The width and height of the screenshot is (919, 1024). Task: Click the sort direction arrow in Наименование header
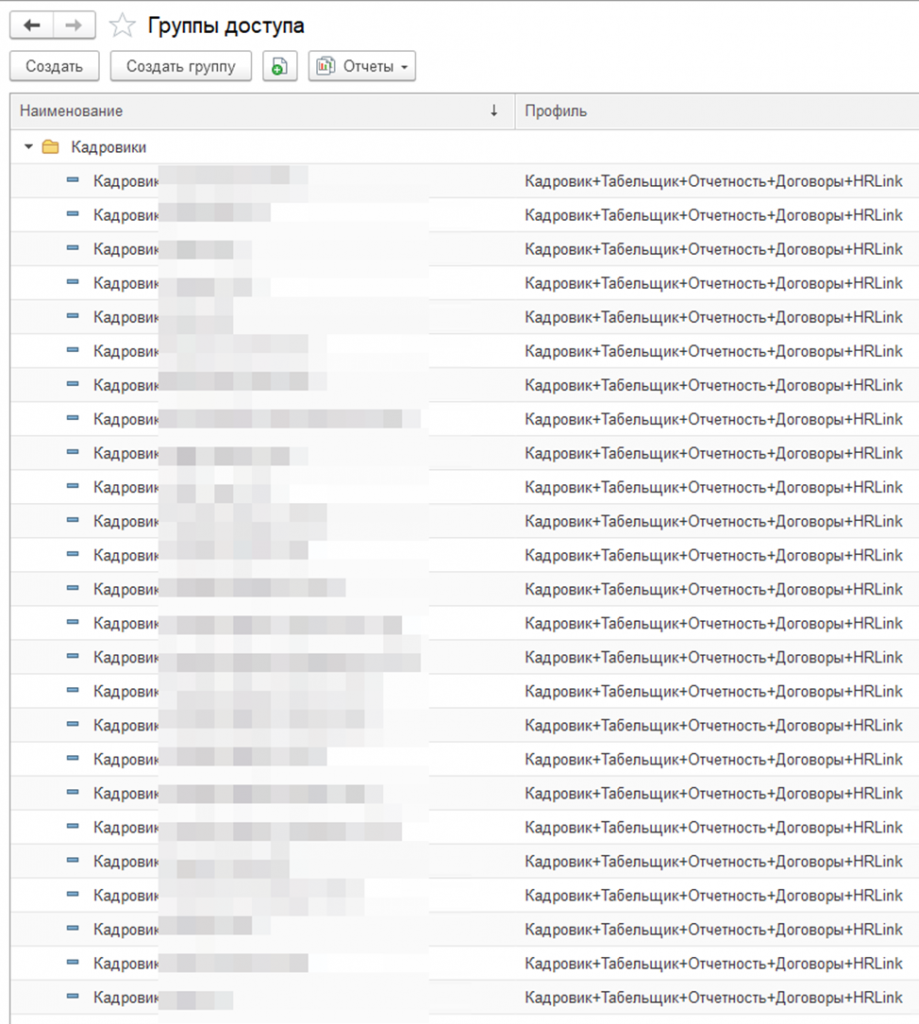494,111
